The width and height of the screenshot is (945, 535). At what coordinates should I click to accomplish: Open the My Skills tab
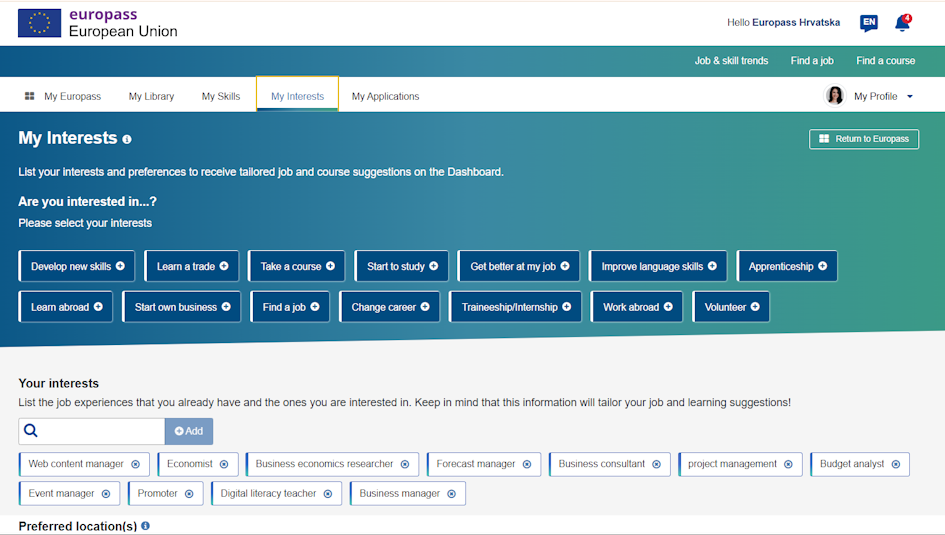pos(221,96)
